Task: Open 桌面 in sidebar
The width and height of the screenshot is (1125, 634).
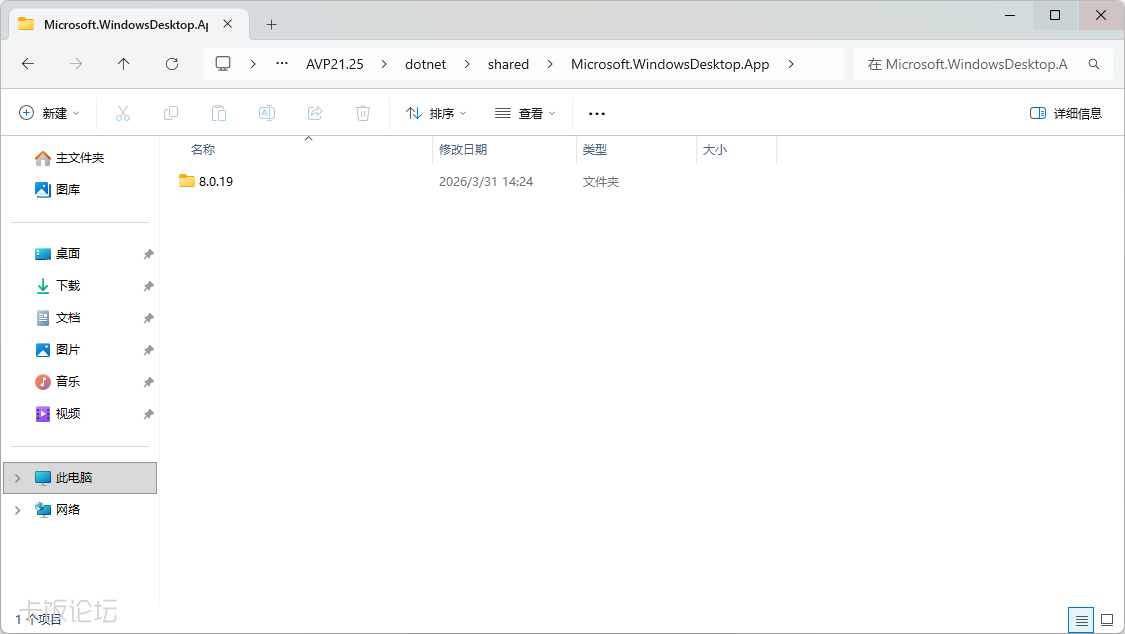Action: (x=57, y=254)
